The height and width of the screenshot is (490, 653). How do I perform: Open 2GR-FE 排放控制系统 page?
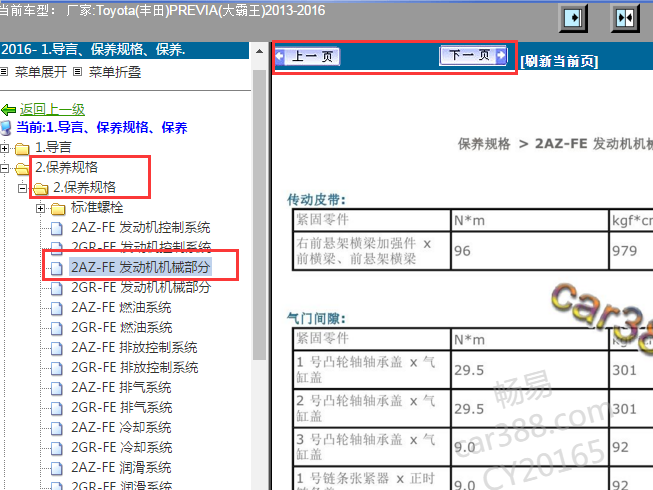coord(135,367)
